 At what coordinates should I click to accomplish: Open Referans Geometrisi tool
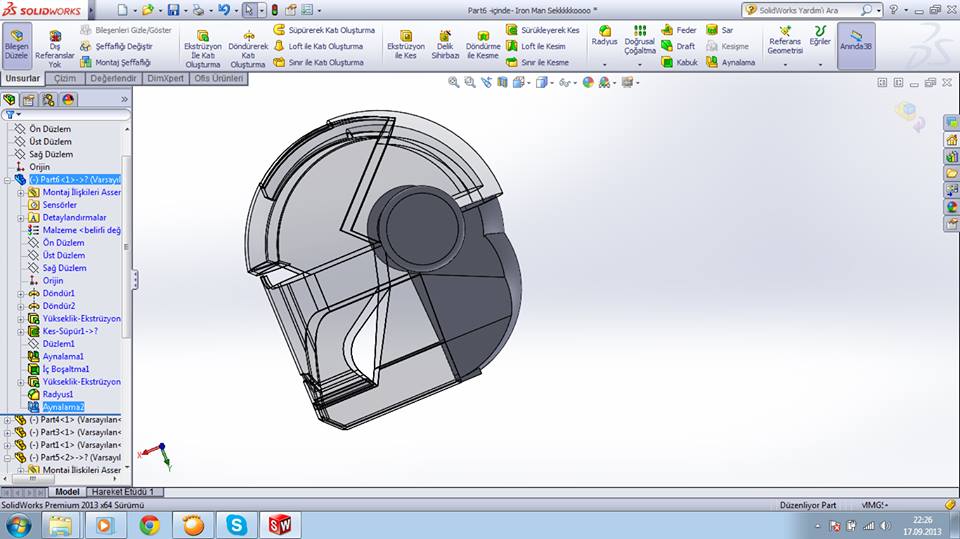(785, 40)
